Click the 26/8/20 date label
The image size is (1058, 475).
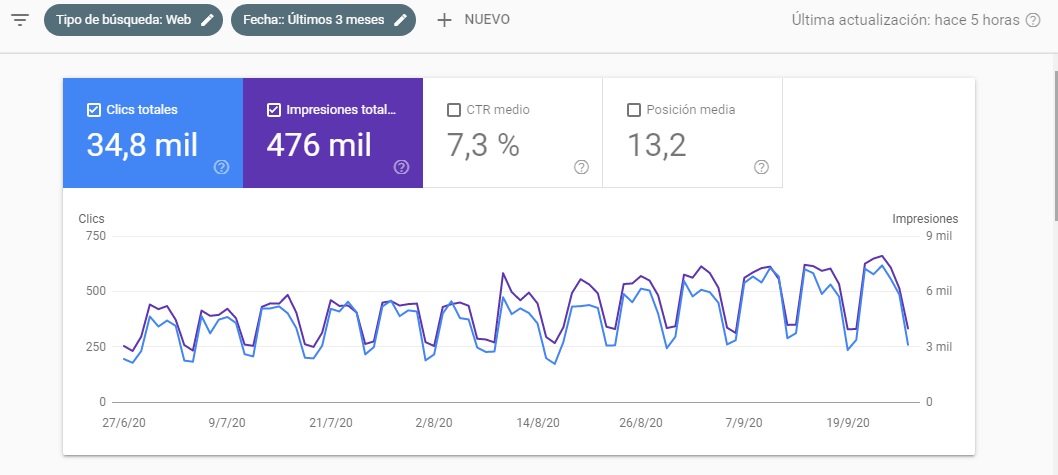(641, 423)
